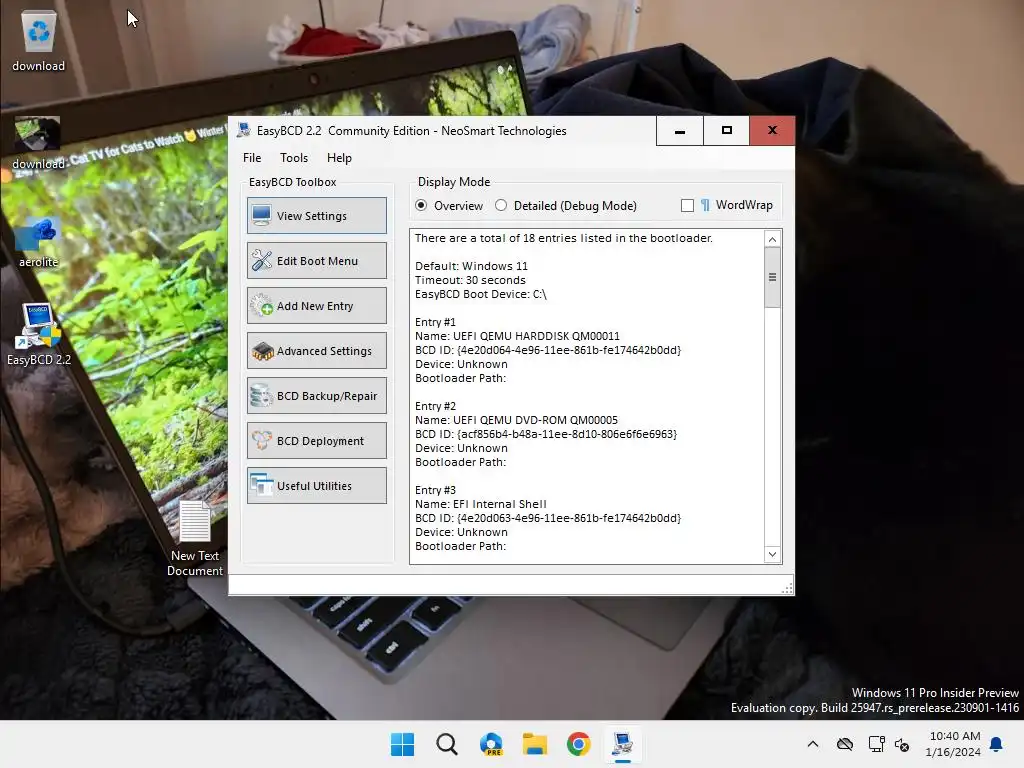This screenshot has height=768, width=1024.
Task: Select the Recycle Bin desktop icon
Action: click(x=39, y=41)
